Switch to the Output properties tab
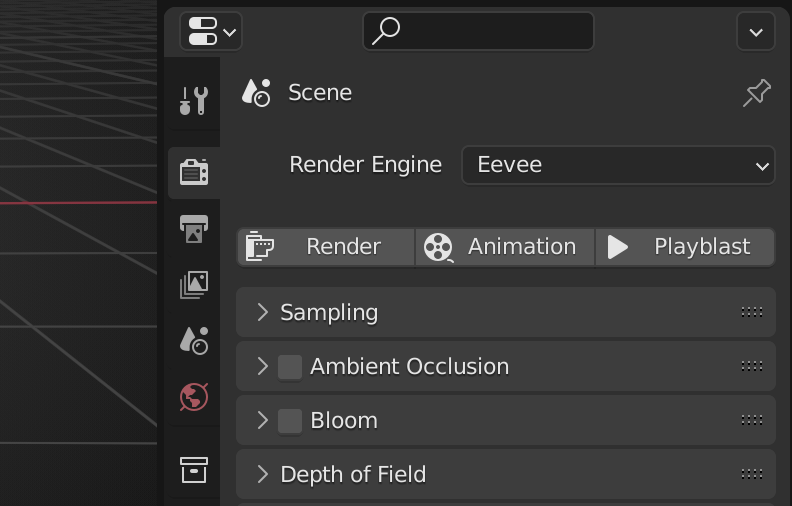792x506 pixels. click(194, 229)
